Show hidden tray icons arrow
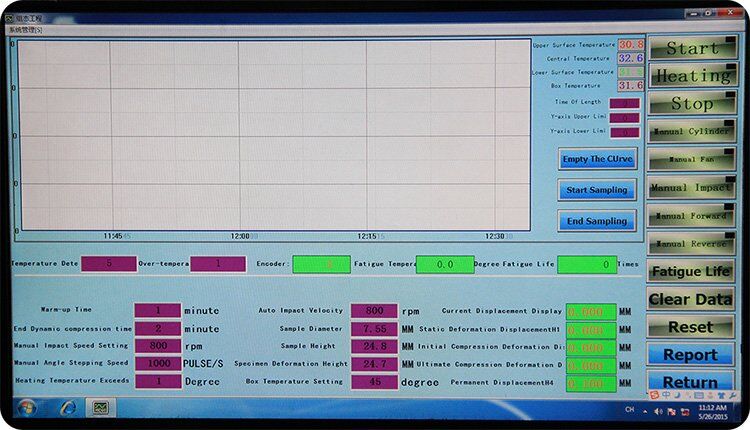 tap(645, 412)
